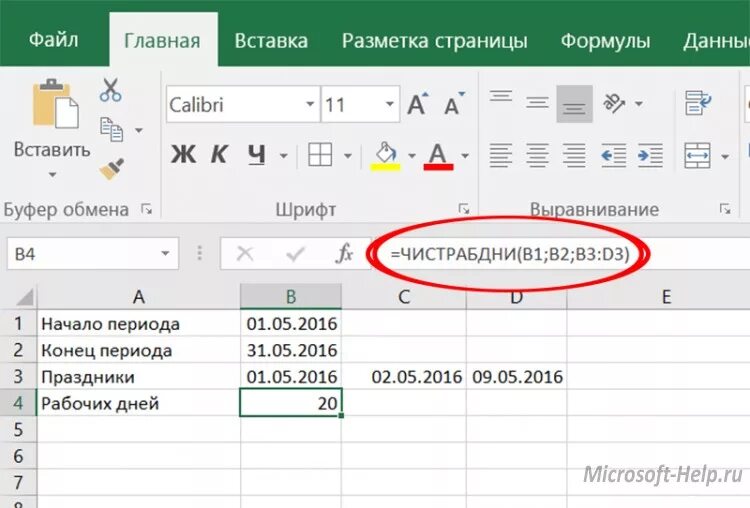Screen dimensions: 750x508
Task: Open fill color dropdown arrow
Action: point(412,155)
